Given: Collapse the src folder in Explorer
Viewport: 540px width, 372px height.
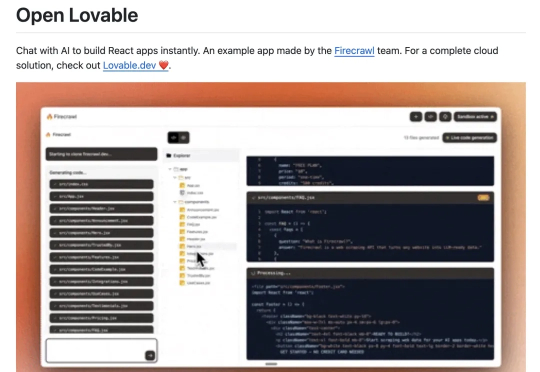Looking at the screenshot, I should [x=175, y=177].
